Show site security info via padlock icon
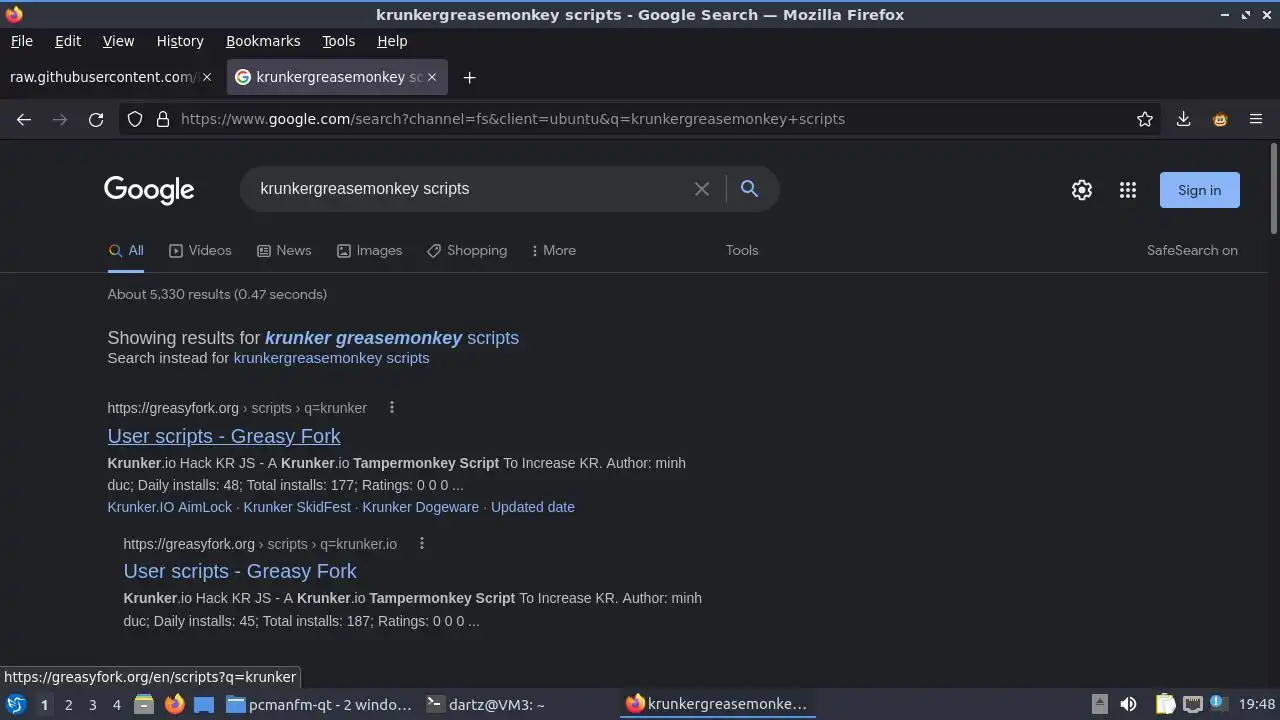Viewport: 1280px width, 720px height. click(x=163, y=119)
